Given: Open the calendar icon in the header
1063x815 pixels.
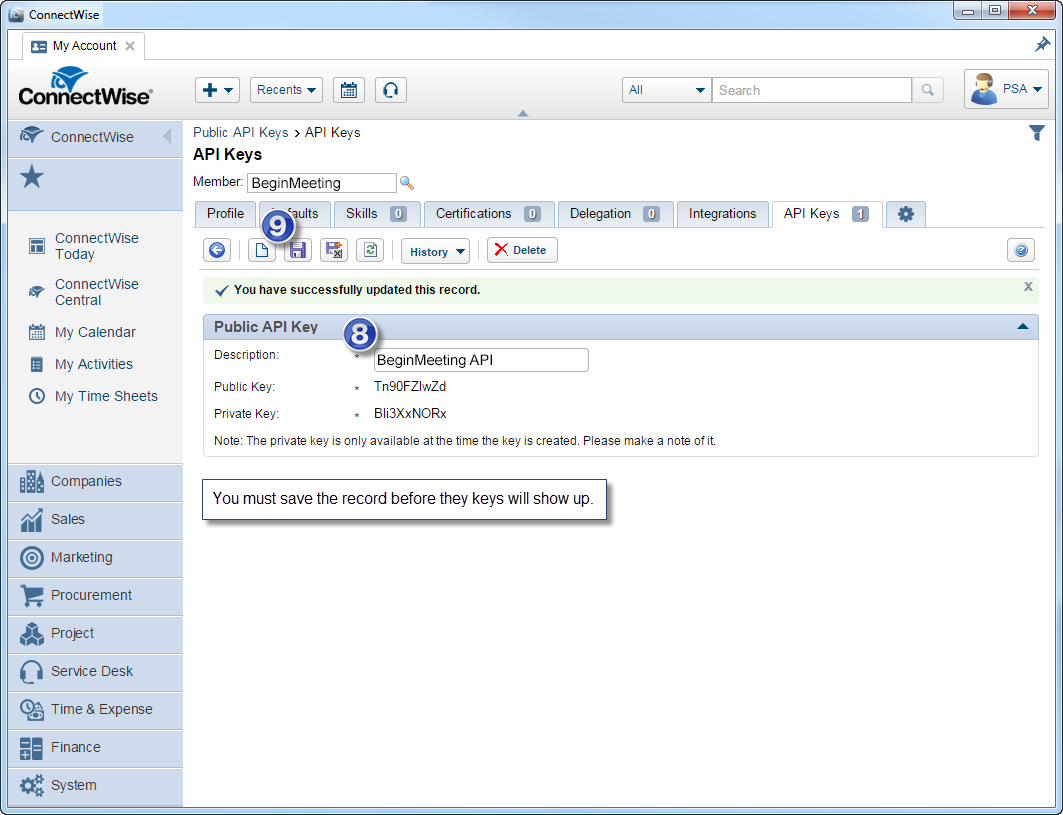Looking at the screenshot, I should tap(348, 90).
